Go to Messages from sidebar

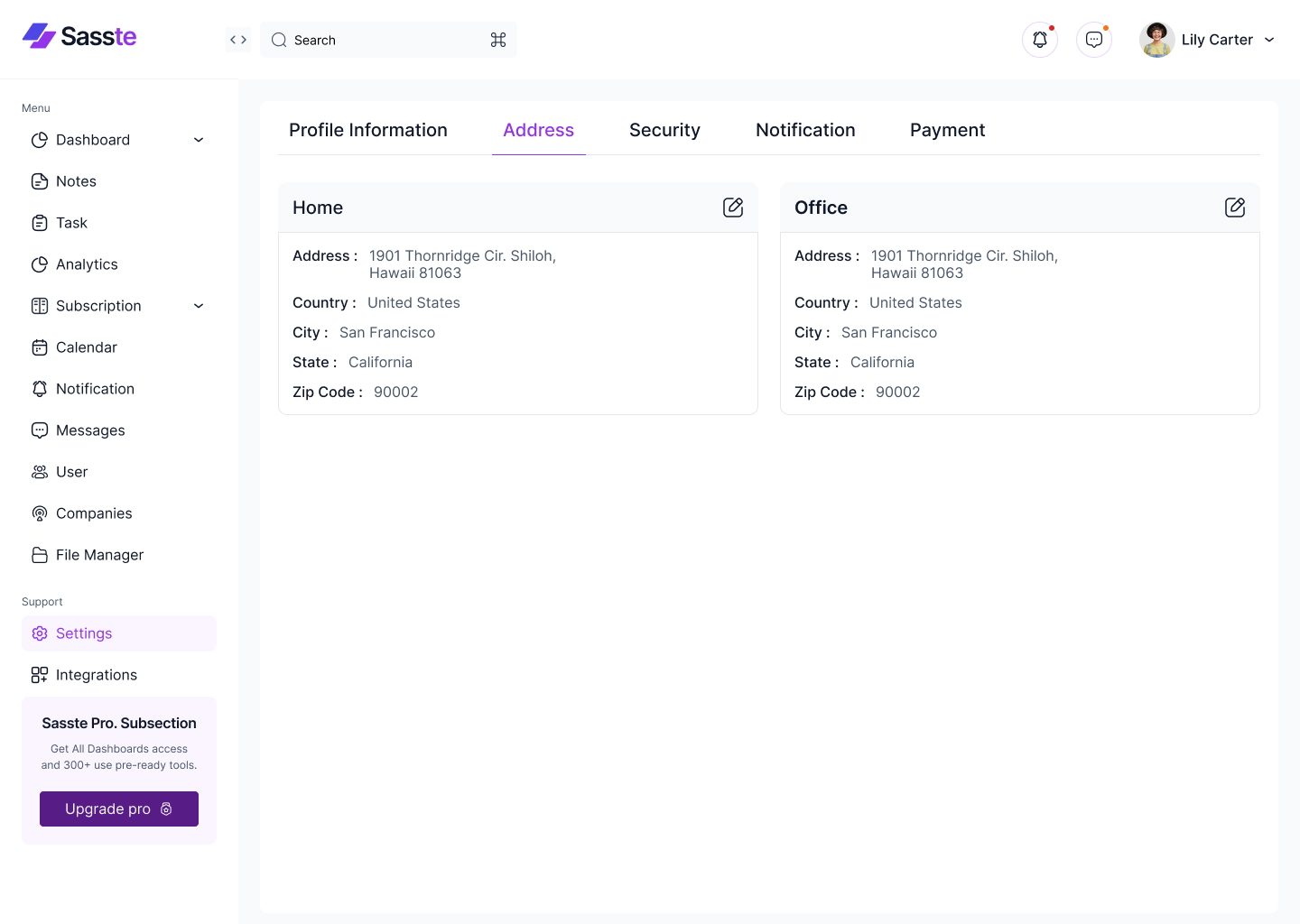tap(90, 430)
